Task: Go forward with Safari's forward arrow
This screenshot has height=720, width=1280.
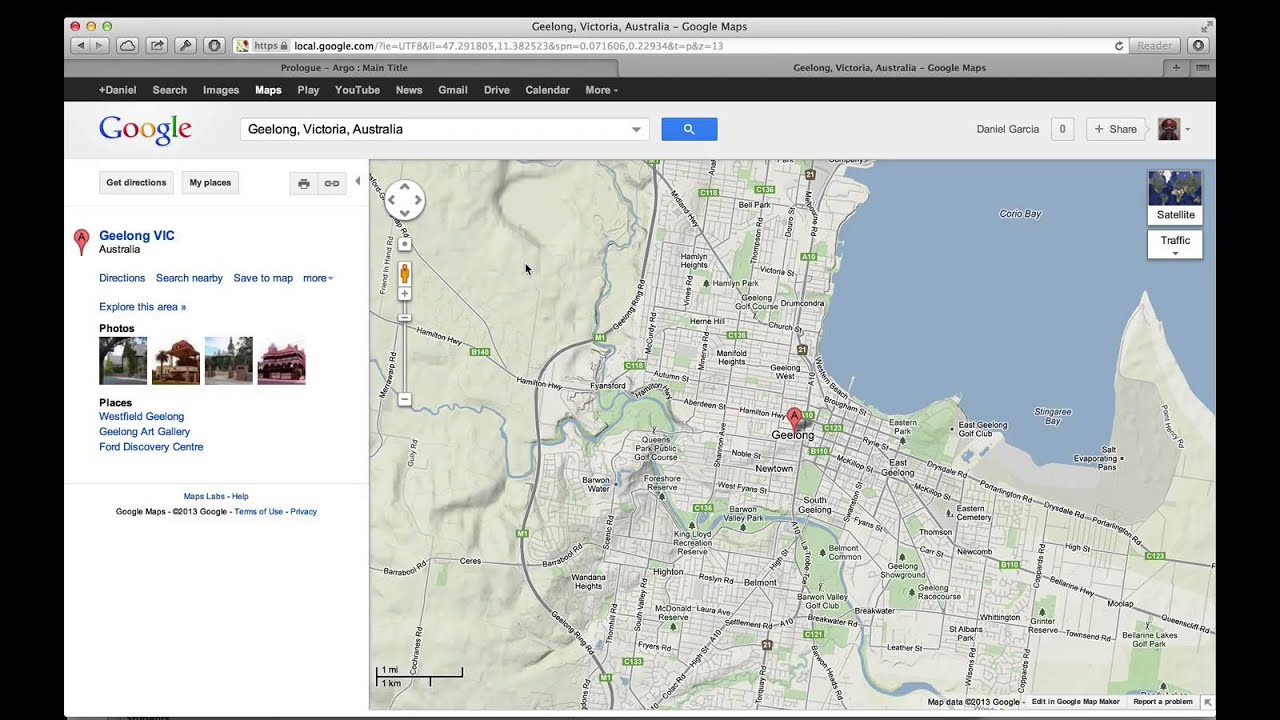Action: tap(100, 45)
